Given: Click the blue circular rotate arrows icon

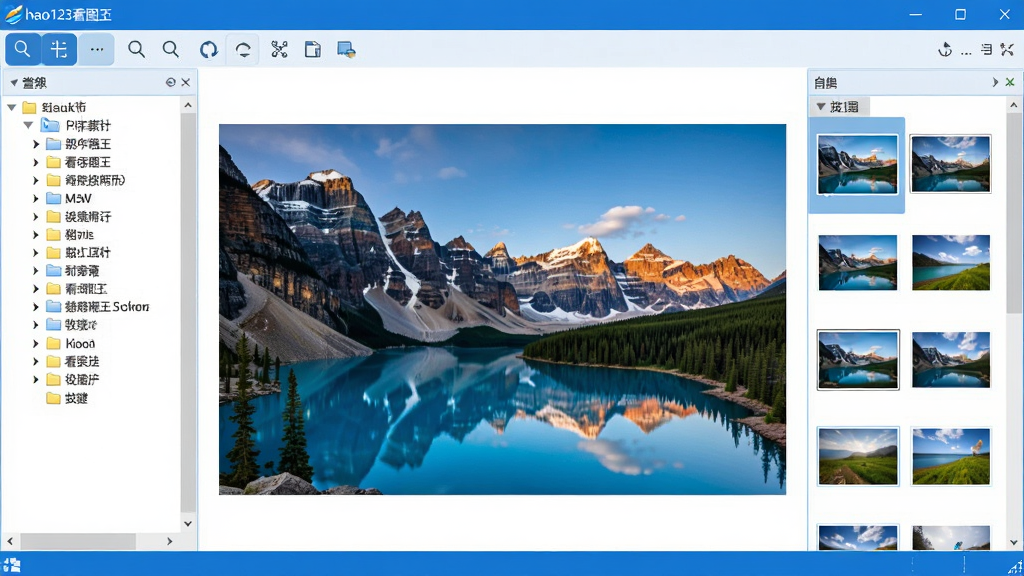Looking at the screenshot, I should [x=208, y=50].
